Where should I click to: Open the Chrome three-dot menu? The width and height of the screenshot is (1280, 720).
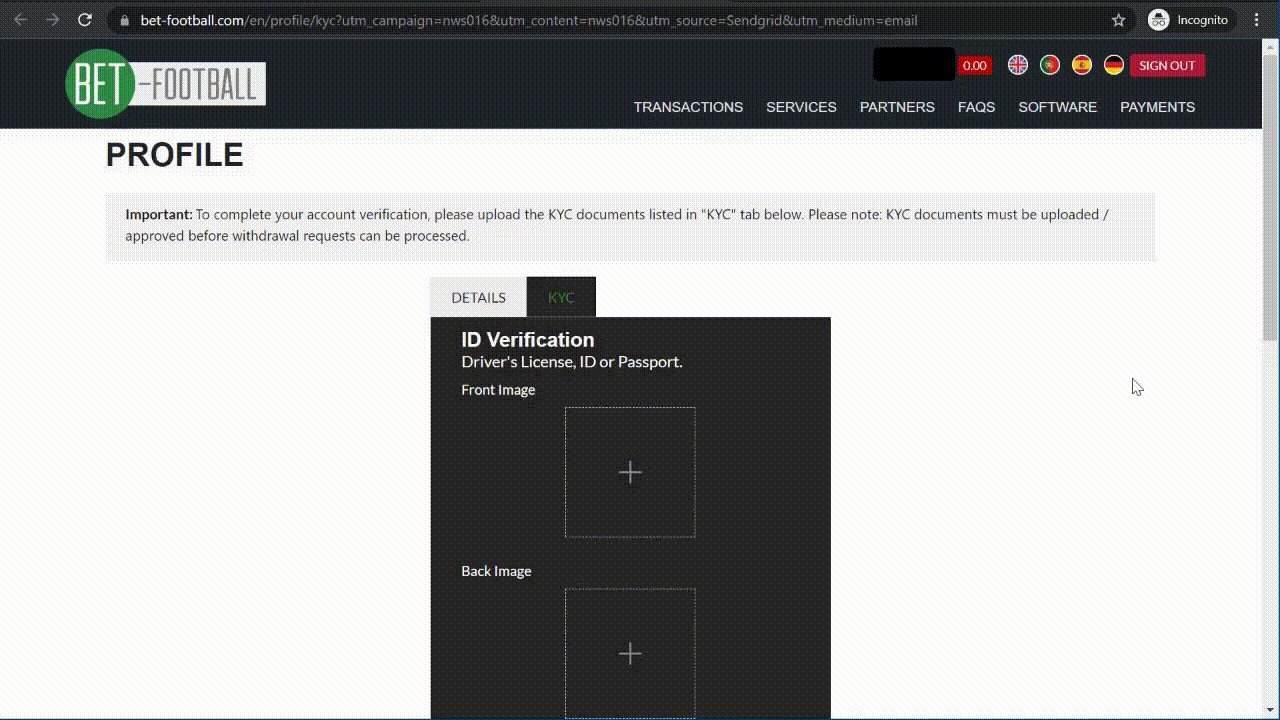[1257, 20]
